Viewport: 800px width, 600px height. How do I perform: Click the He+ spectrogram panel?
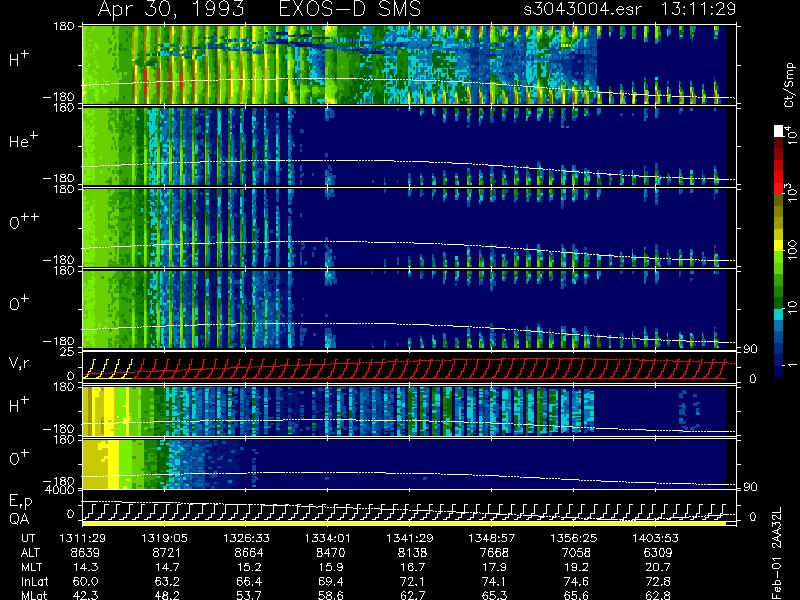tap(409, 146)
